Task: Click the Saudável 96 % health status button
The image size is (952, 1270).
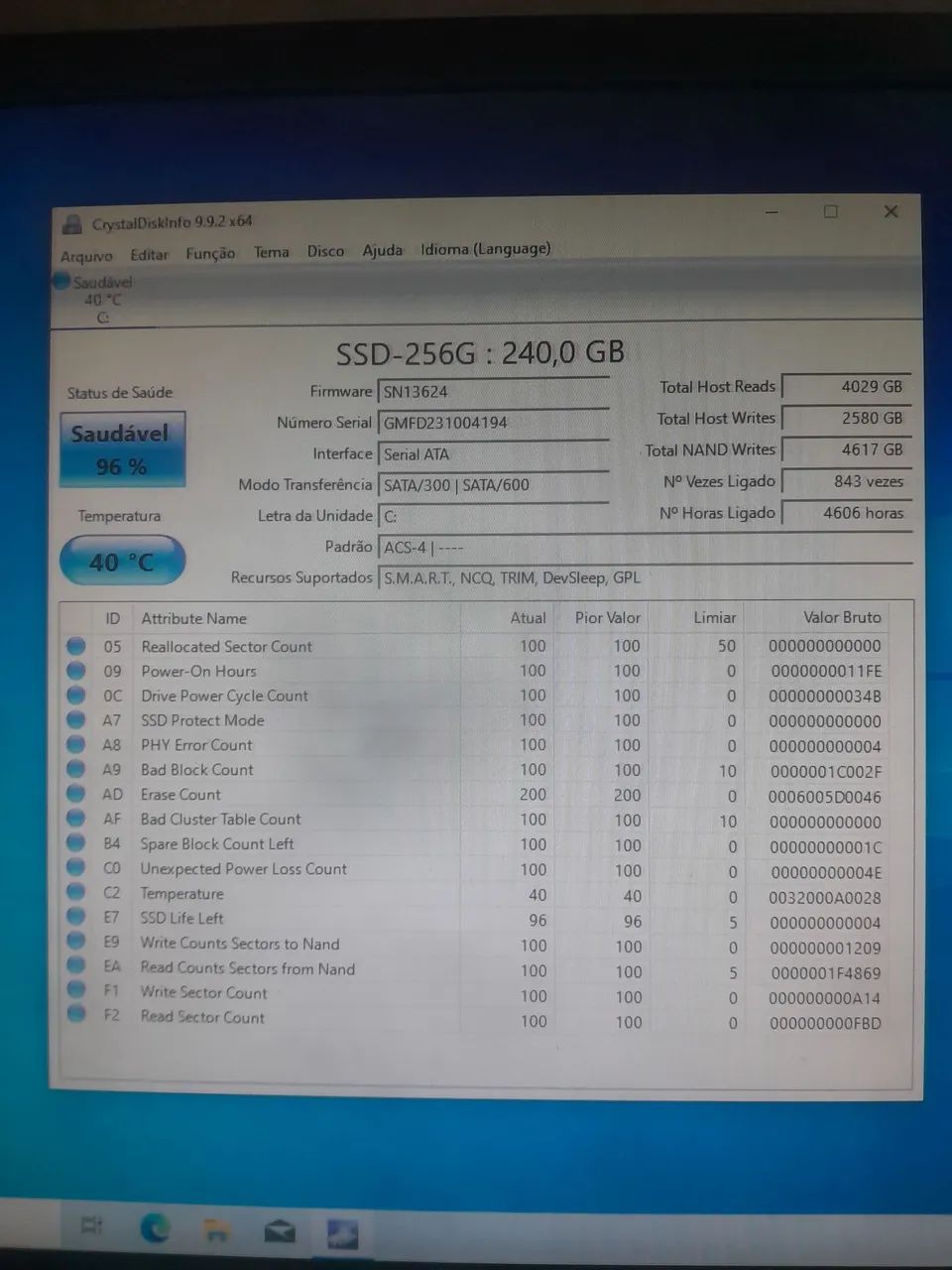Action: 121,449
